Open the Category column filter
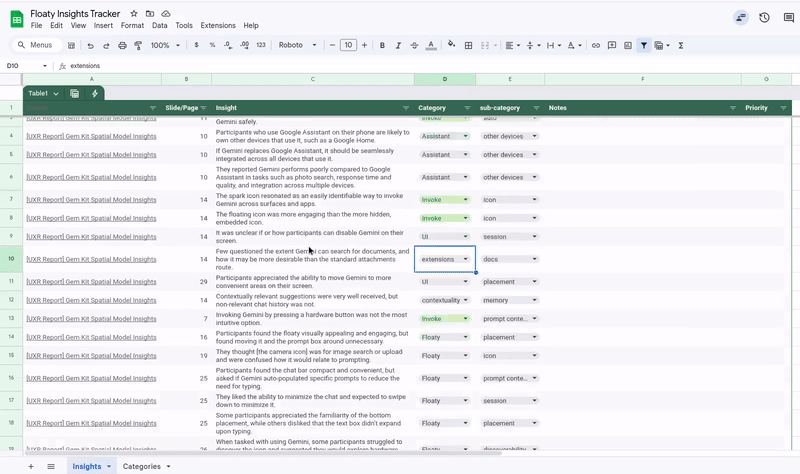This screenshot has width=800, height=474. [467, 108]
